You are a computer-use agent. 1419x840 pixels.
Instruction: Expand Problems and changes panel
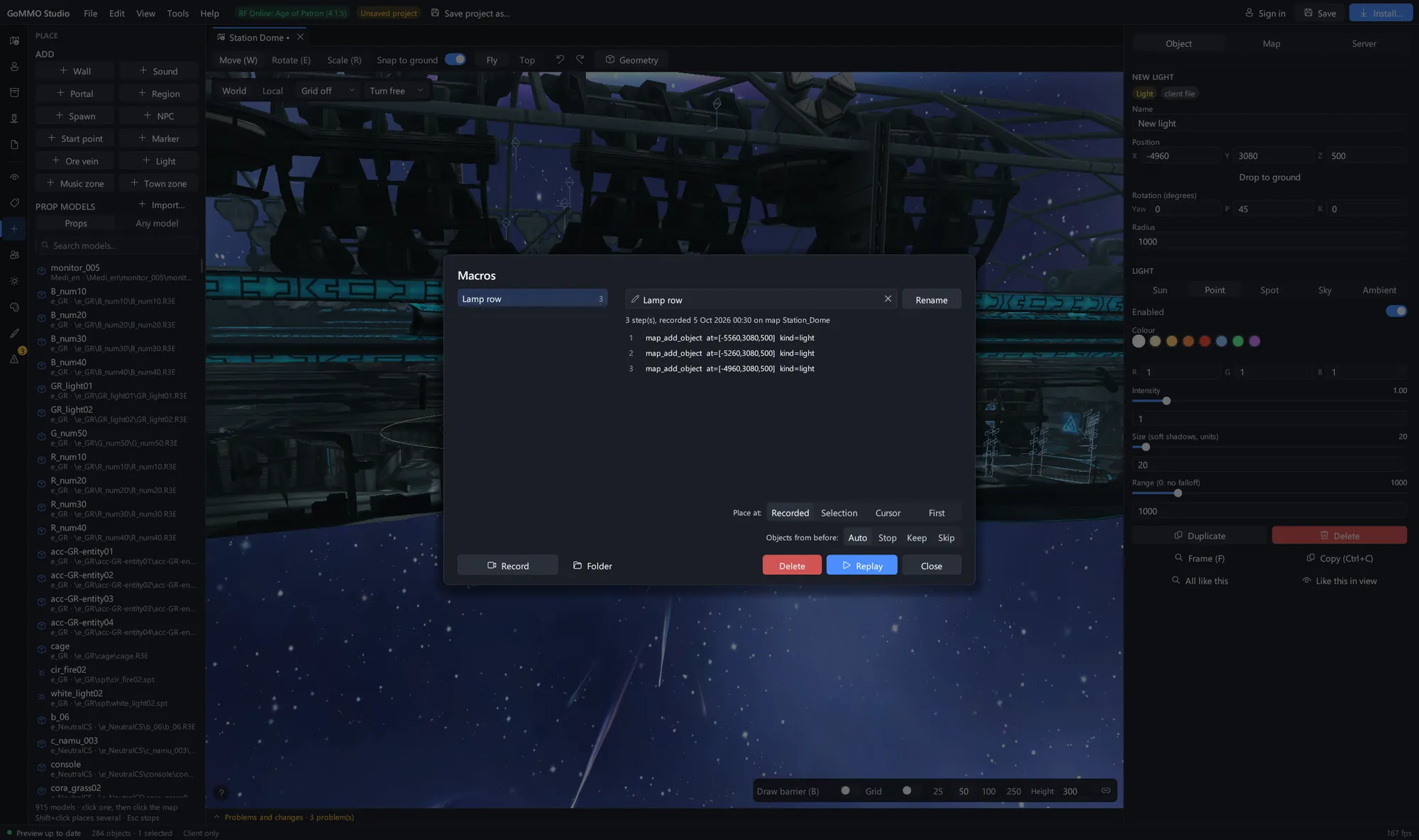click(x=284, y=817)
